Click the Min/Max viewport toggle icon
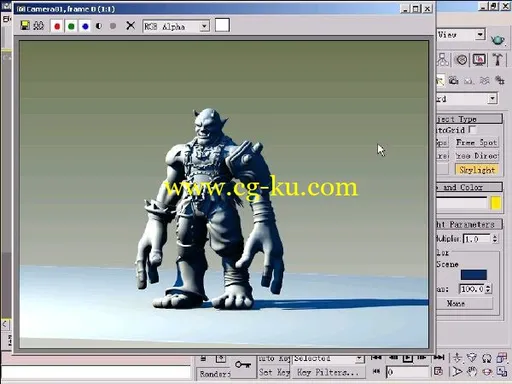Viewport: 512px width, 384px height. (x=502, y=371)
